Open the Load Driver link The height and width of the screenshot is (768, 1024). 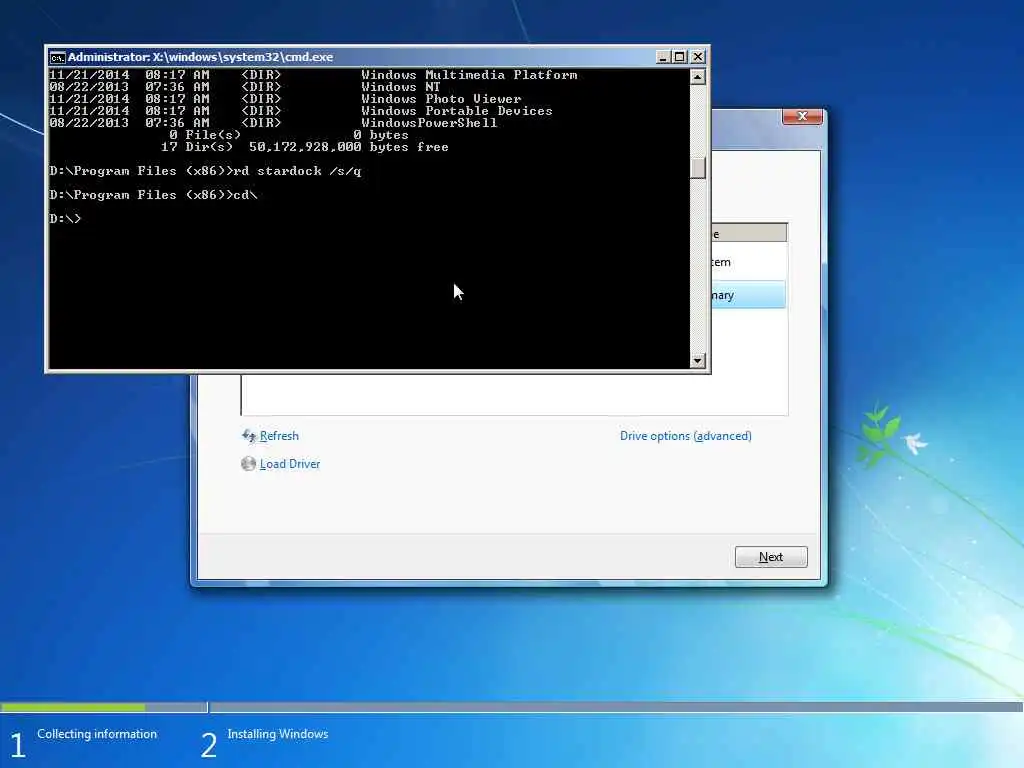(290, 464)
